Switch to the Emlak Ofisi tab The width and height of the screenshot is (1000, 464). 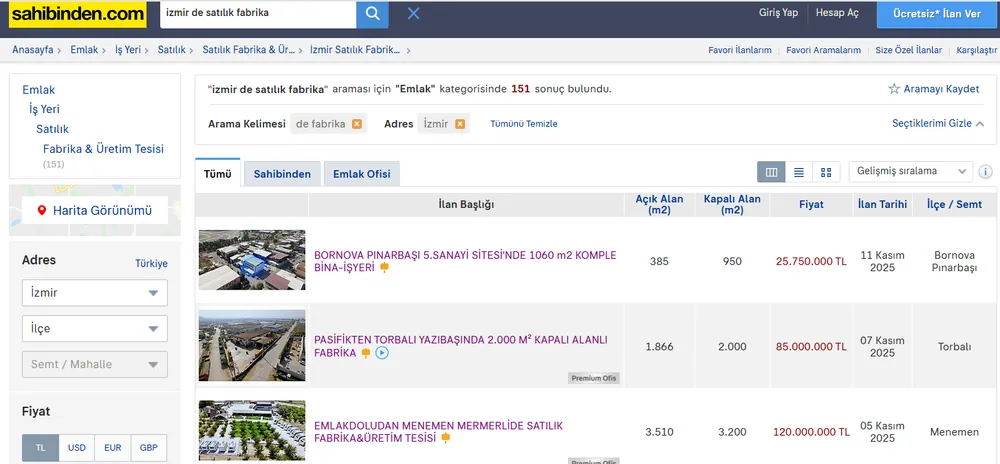[362, 174]
